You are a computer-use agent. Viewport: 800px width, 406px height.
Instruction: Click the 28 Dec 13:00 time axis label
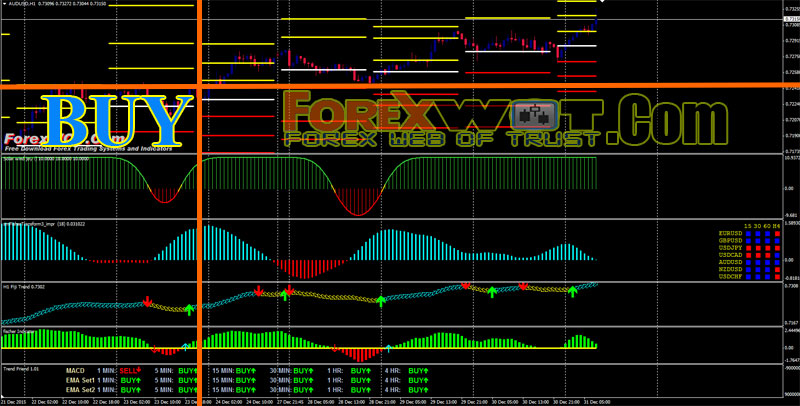[x=353, y=402]
